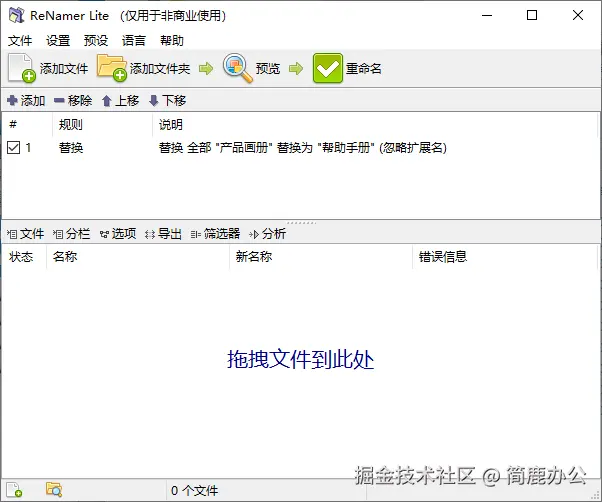
Task: Click the 规则 column header
Action: (102, 124)
